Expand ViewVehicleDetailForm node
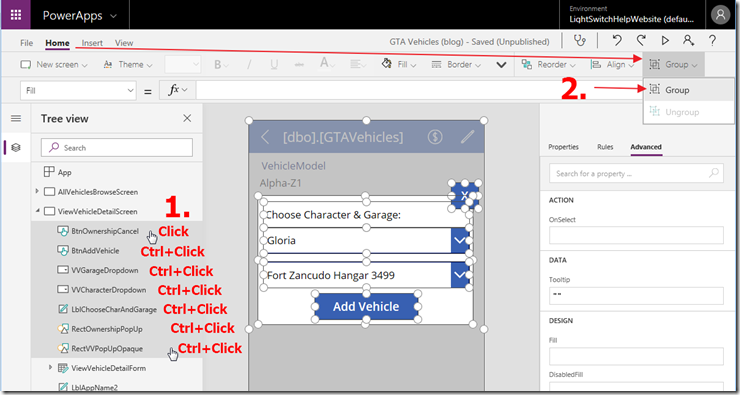This screenshot has width=740, height=395. pyautogui.click(x=50, y=367)
